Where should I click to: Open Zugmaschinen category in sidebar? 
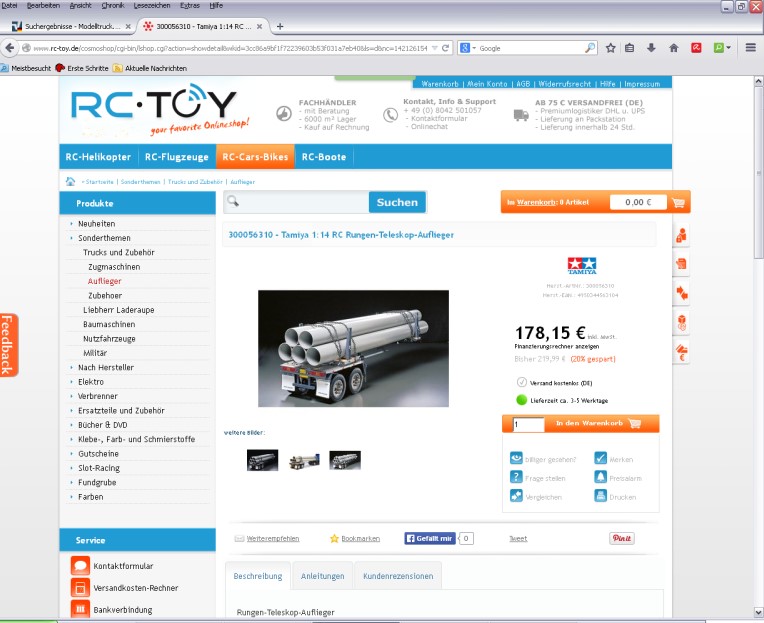click(x=114, y=267)
